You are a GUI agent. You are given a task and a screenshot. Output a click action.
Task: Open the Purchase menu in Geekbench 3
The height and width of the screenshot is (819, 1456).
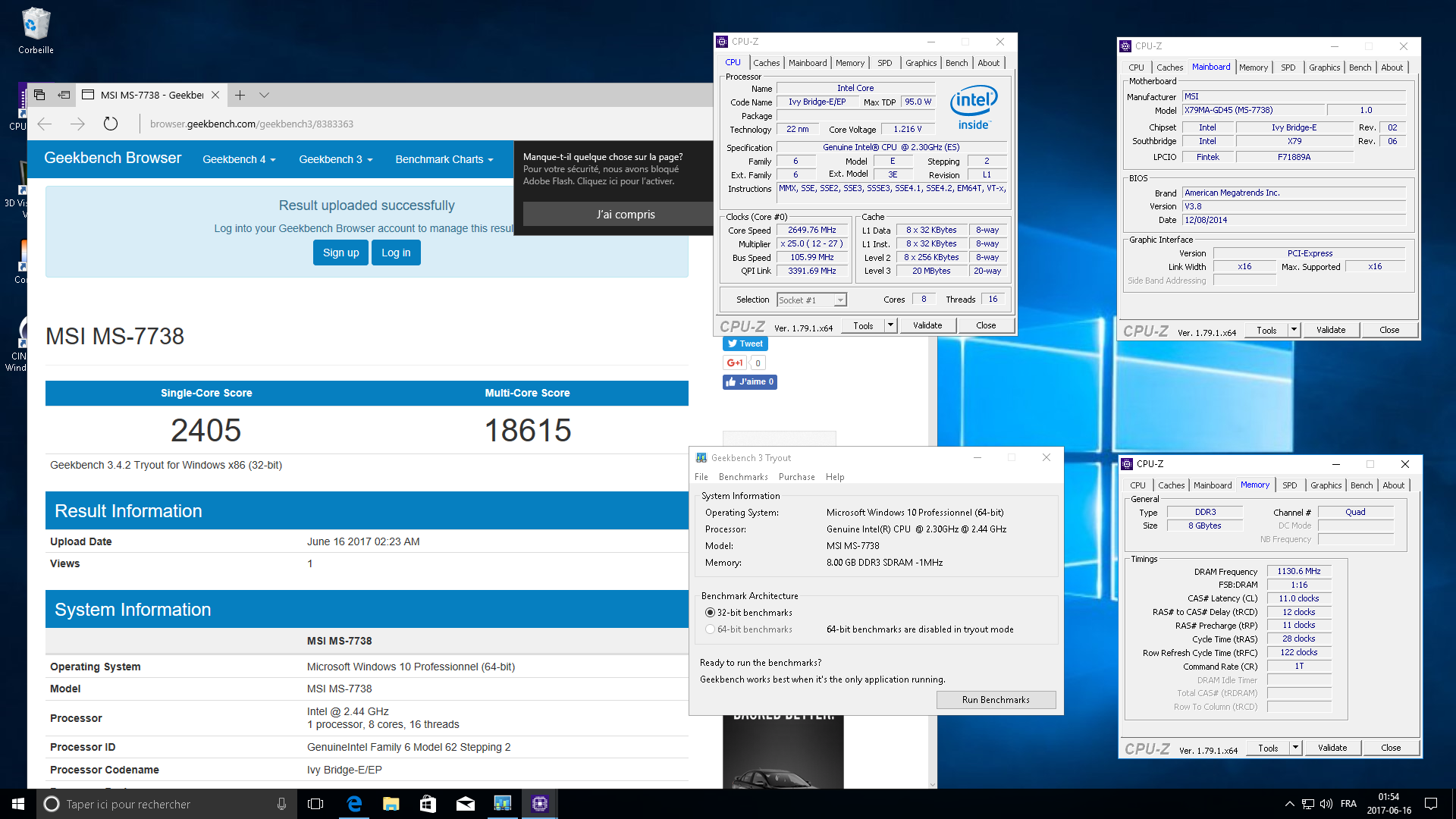coord(796,477)
